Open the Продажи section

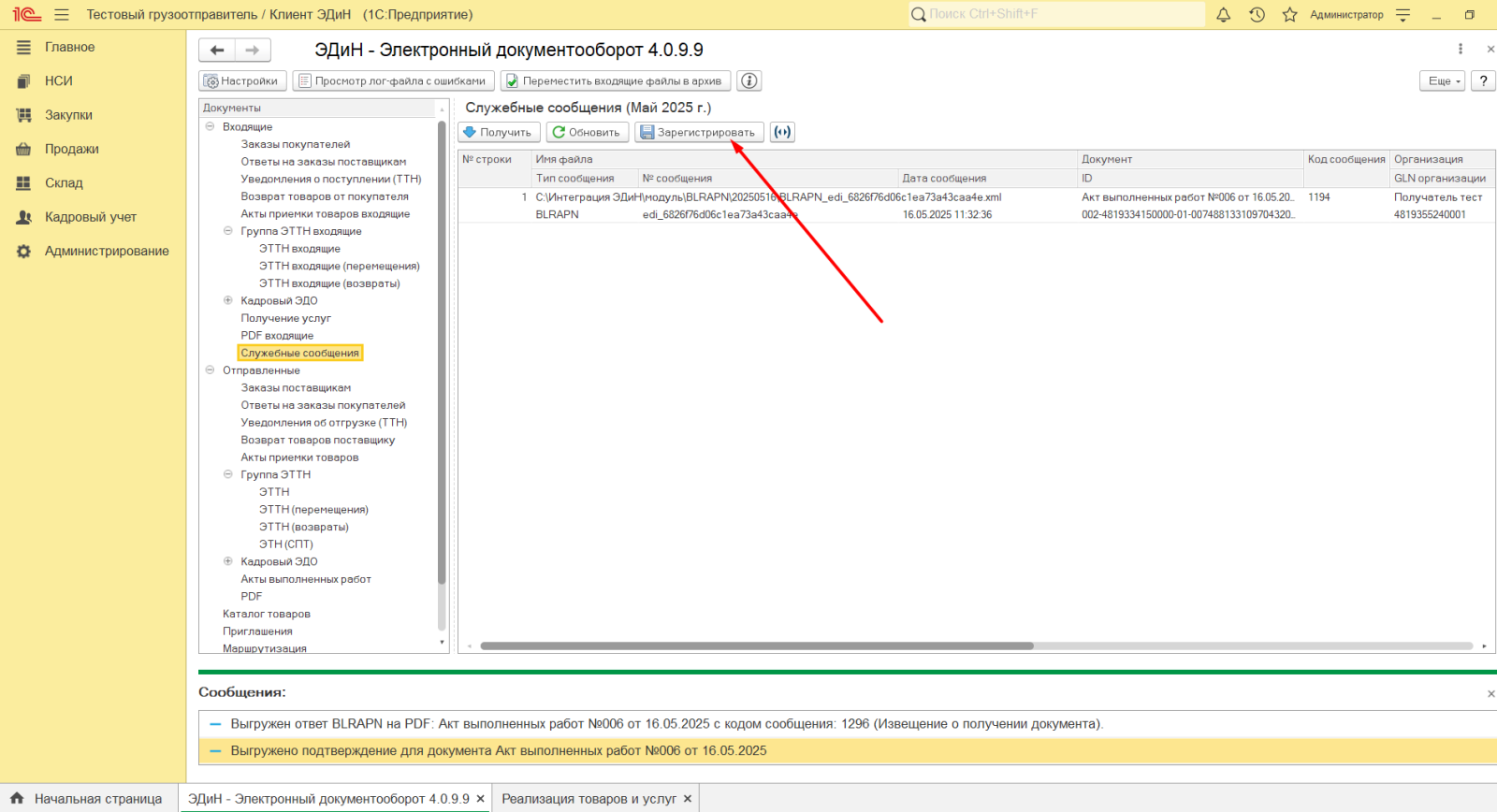[x=72, y=149]
